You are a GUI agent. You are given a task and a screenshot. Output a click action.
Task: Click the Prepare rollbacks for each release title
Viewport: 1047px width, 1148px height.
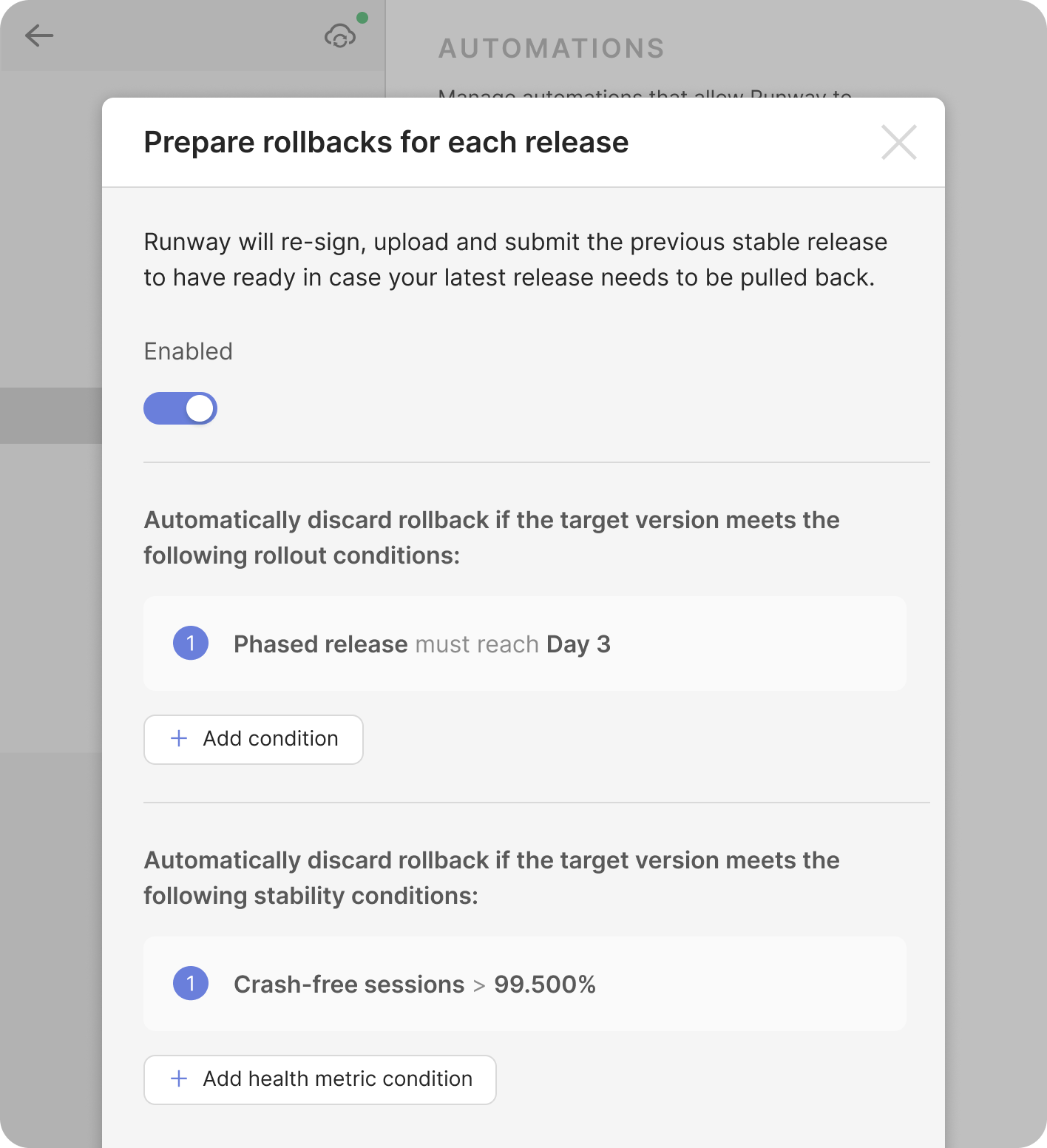[386, 142]
